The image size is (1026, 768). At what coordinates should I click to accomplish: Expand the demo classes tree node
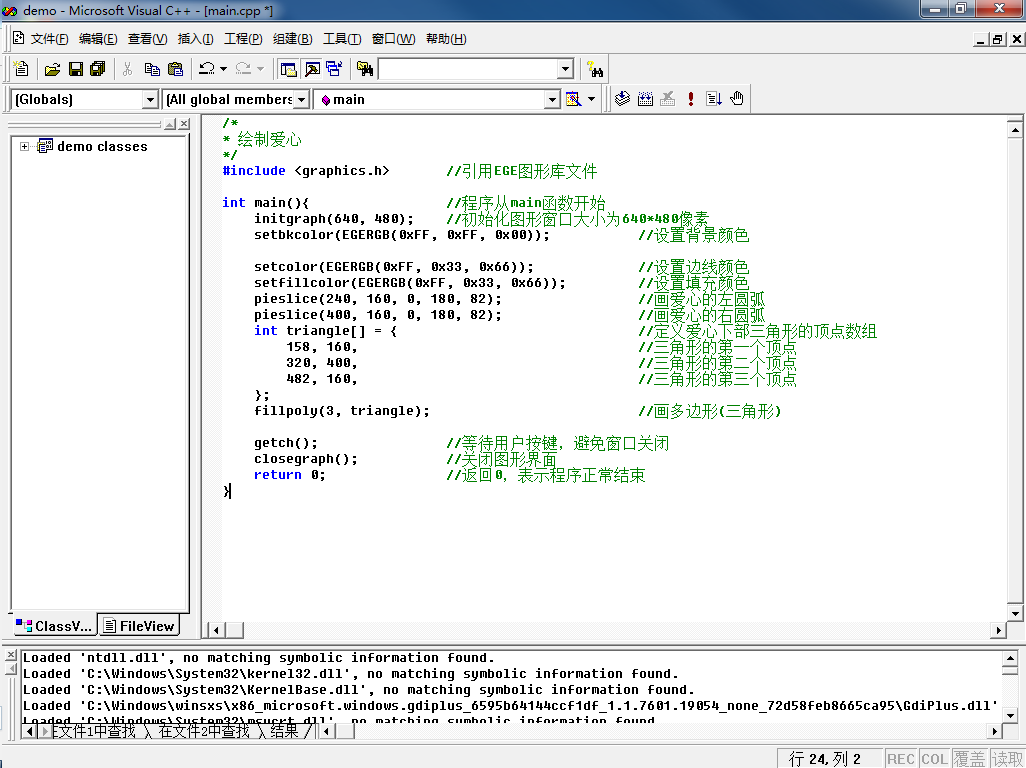[24, 147]
